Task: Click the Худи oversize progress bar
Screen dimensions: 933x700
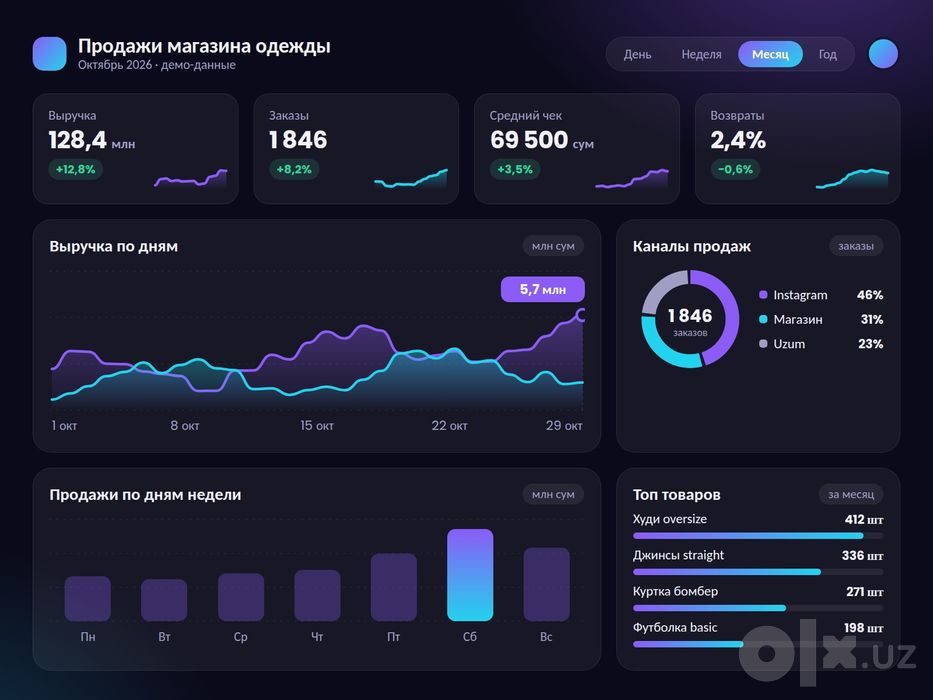Action: point(758,536)
